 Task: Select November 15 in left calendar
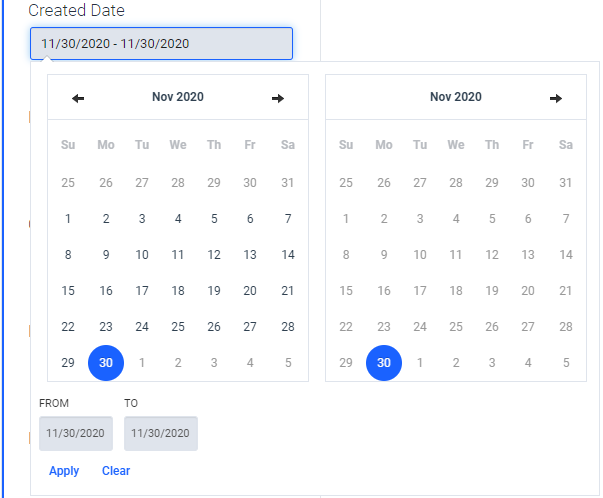(x=68, y=291)
